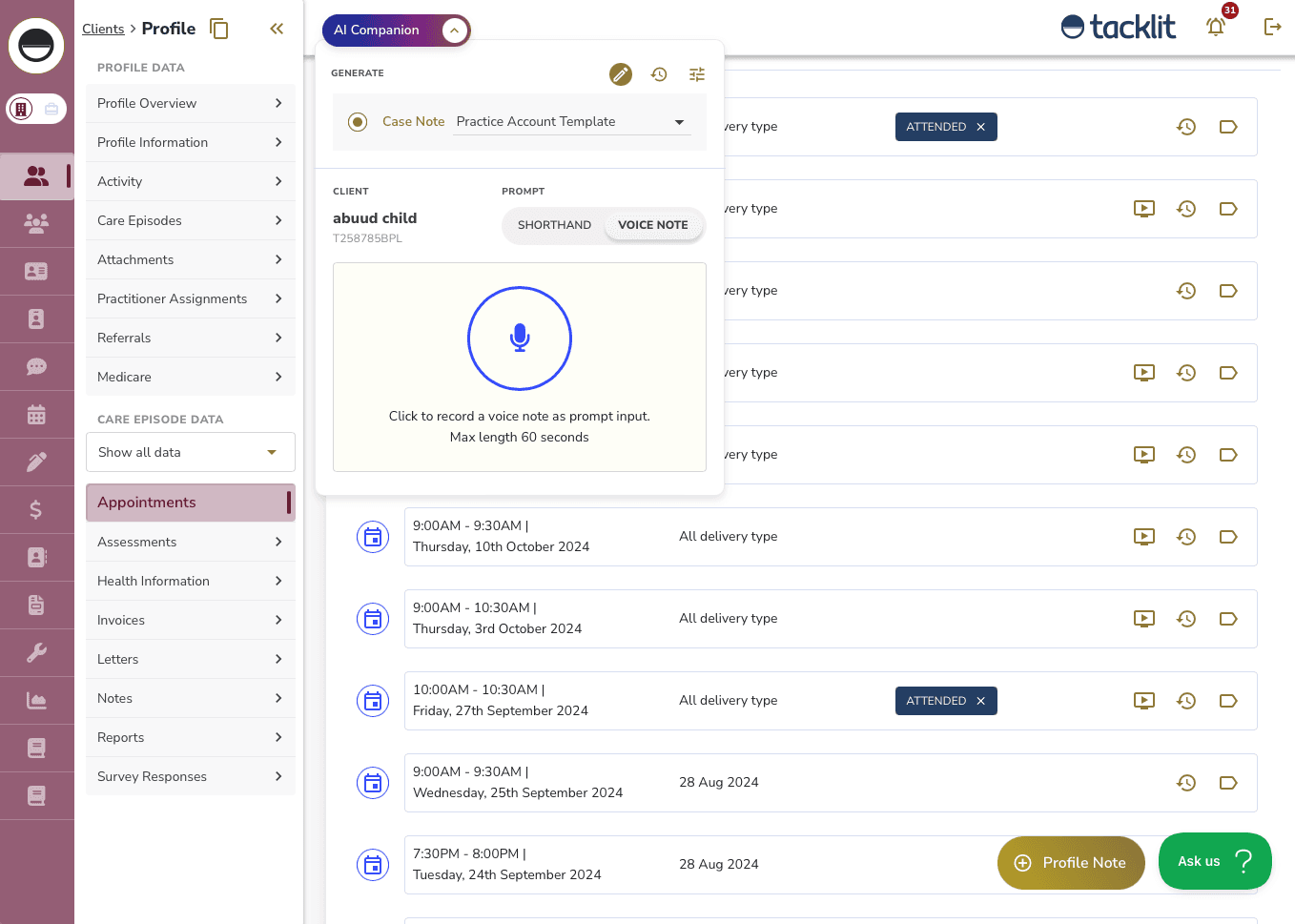
Task: Click the Profile Note button
Action: [1071, 863]
